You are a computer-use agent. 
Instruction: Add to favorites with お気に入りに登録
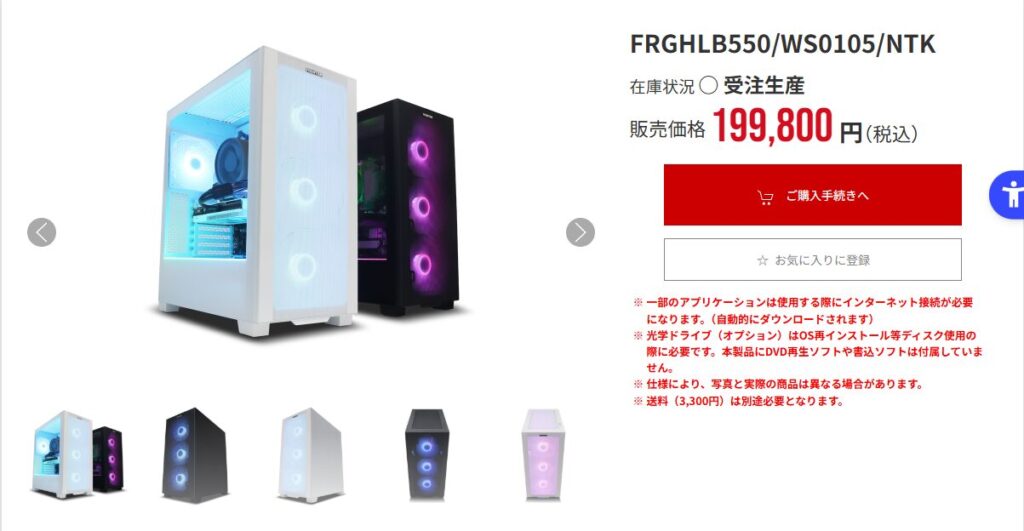pos(812,259)
